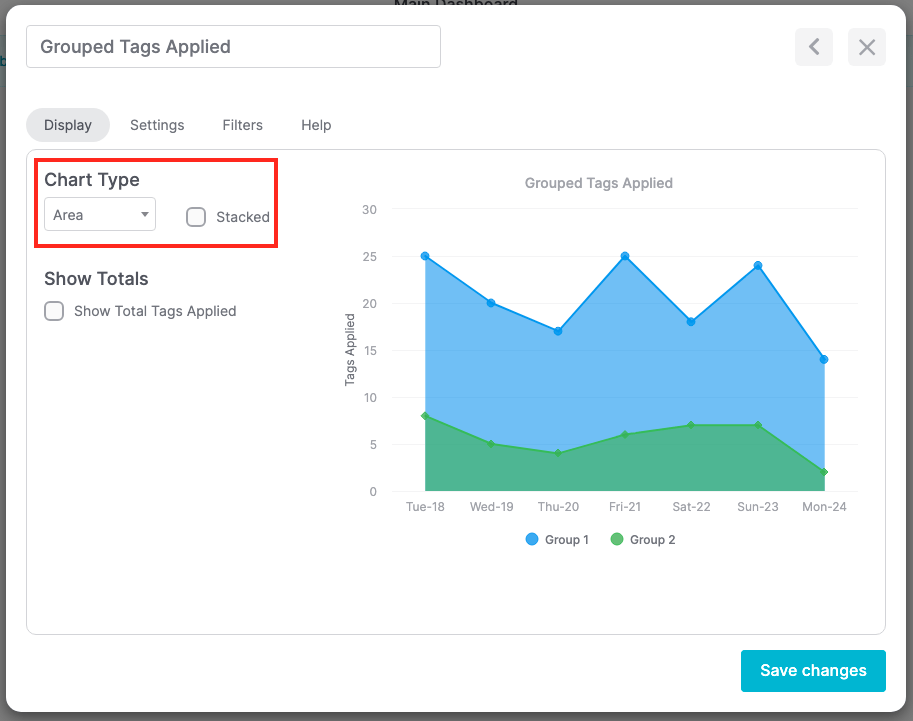This screenshot has width=913, height=721.
Task: Open the Filters tab
Action: click(x=242, y=125)
